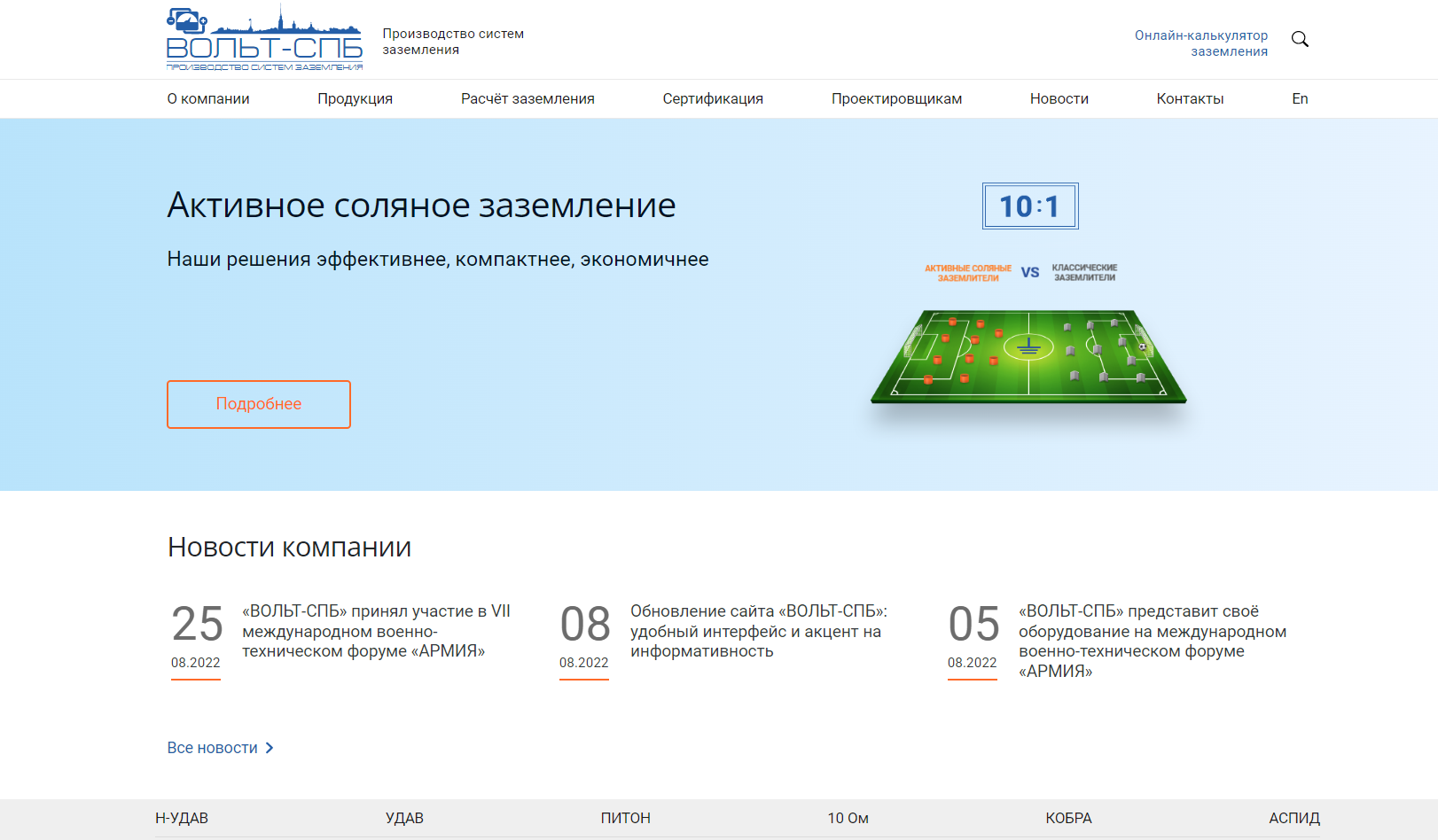The height and width of the screenshot is (840, 1438).
Task: Open the Сертификация menu item
Action: 713,98
